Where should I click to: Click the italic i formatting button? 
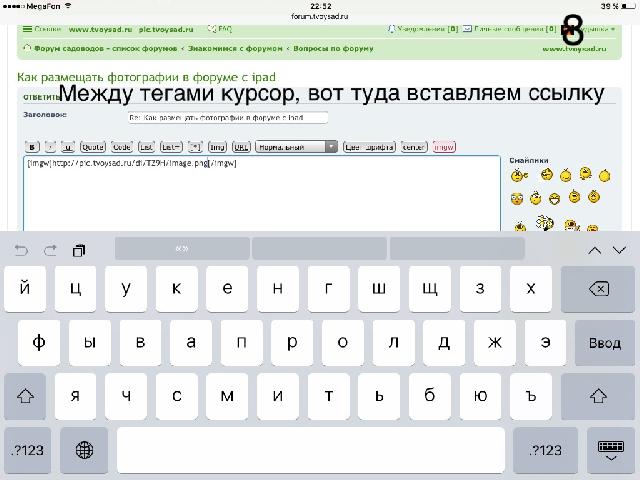click(x=50, y=147)
